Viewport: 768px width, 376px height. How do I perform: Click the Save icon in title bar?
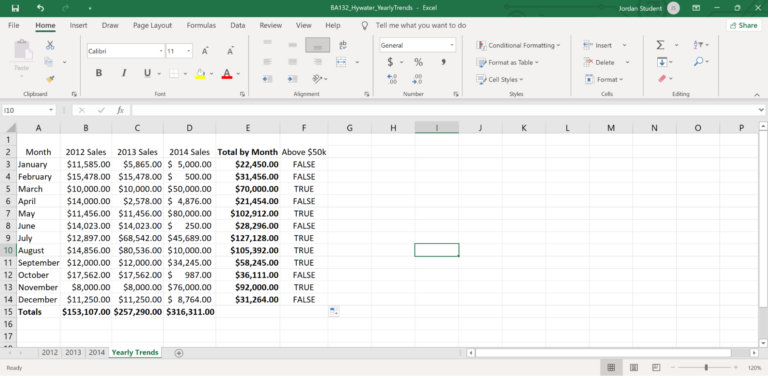coord(15,8)
